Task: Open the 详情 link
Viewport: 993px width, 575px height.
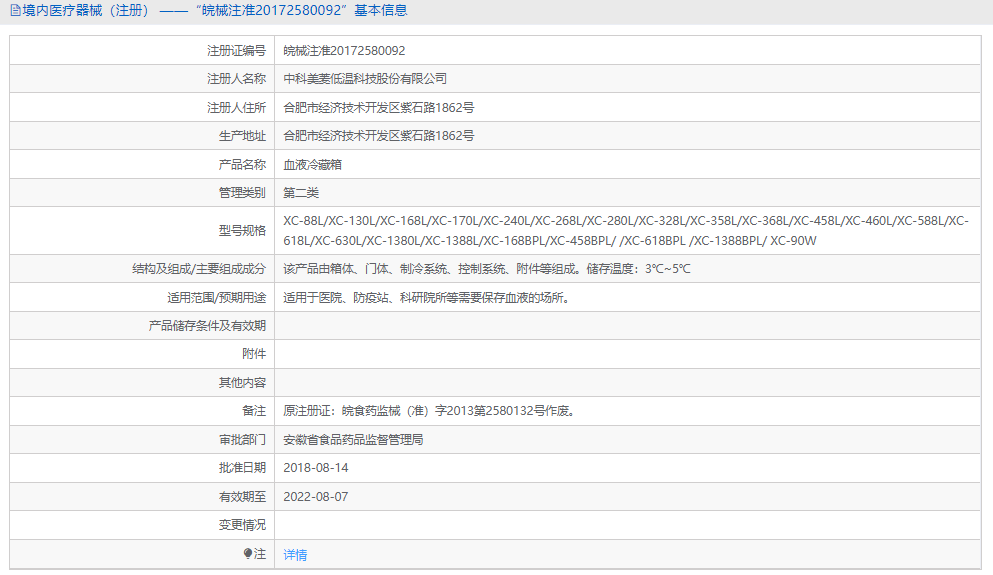Action: (295, 555)
